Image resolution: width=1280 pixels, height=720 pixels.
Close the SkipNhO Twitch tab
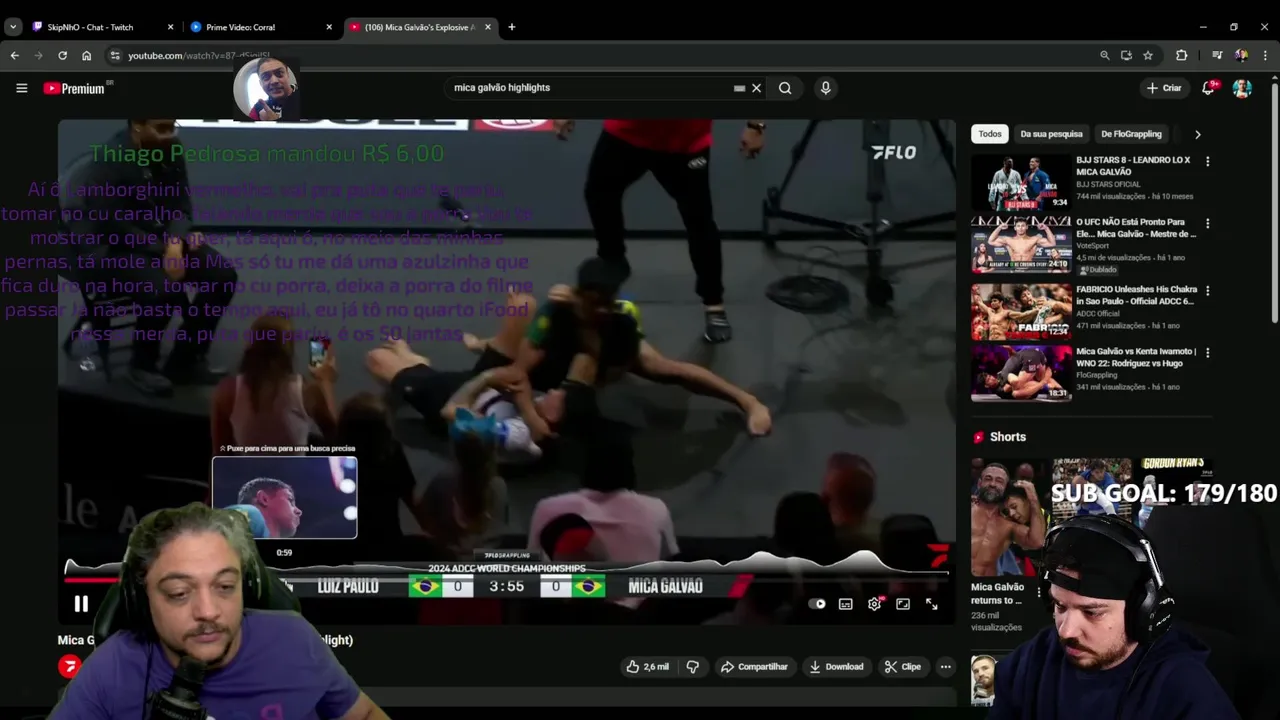pyautogui.click(x=170, y=27)
